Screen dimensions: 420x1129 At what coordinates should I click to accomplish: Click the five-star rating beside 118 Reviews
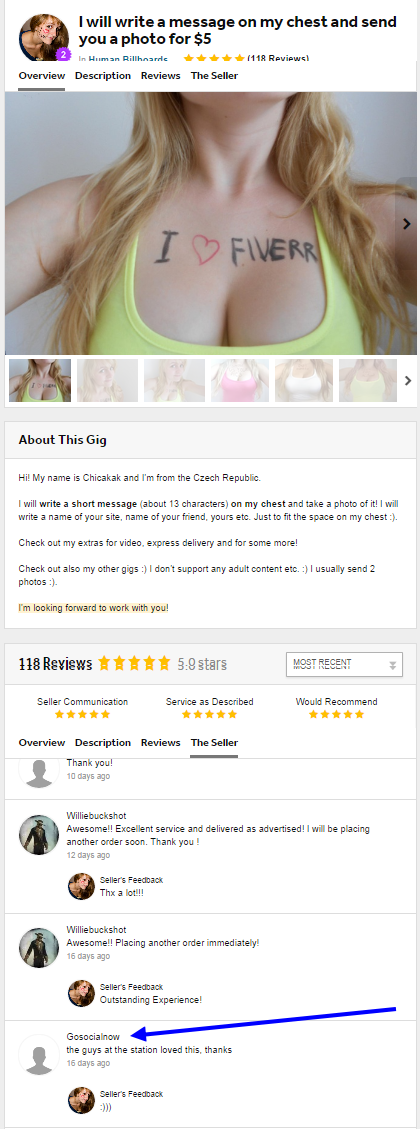pos(135,663)
